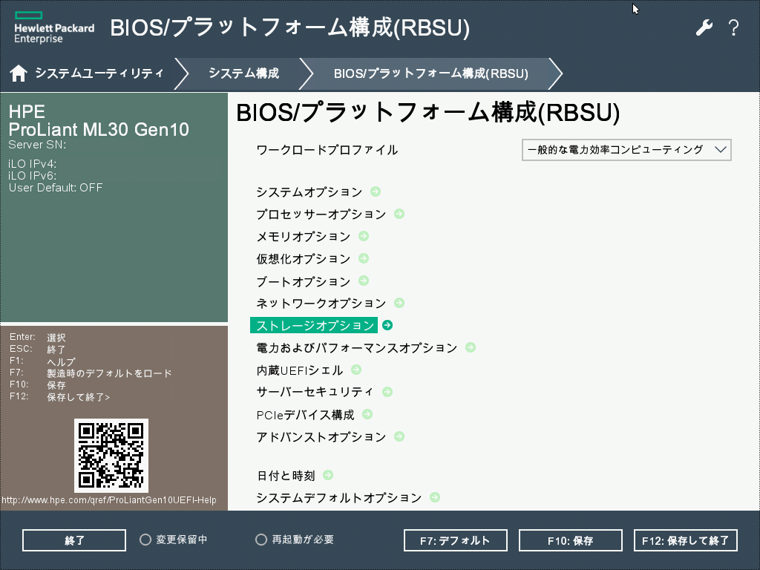Open ネットワークオプション menu

[321, 303]
